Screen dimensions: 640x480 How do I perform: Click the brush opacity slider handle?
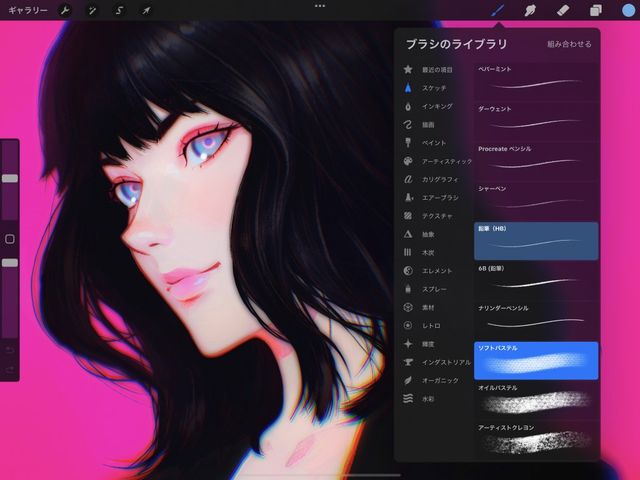pos(10,263)
